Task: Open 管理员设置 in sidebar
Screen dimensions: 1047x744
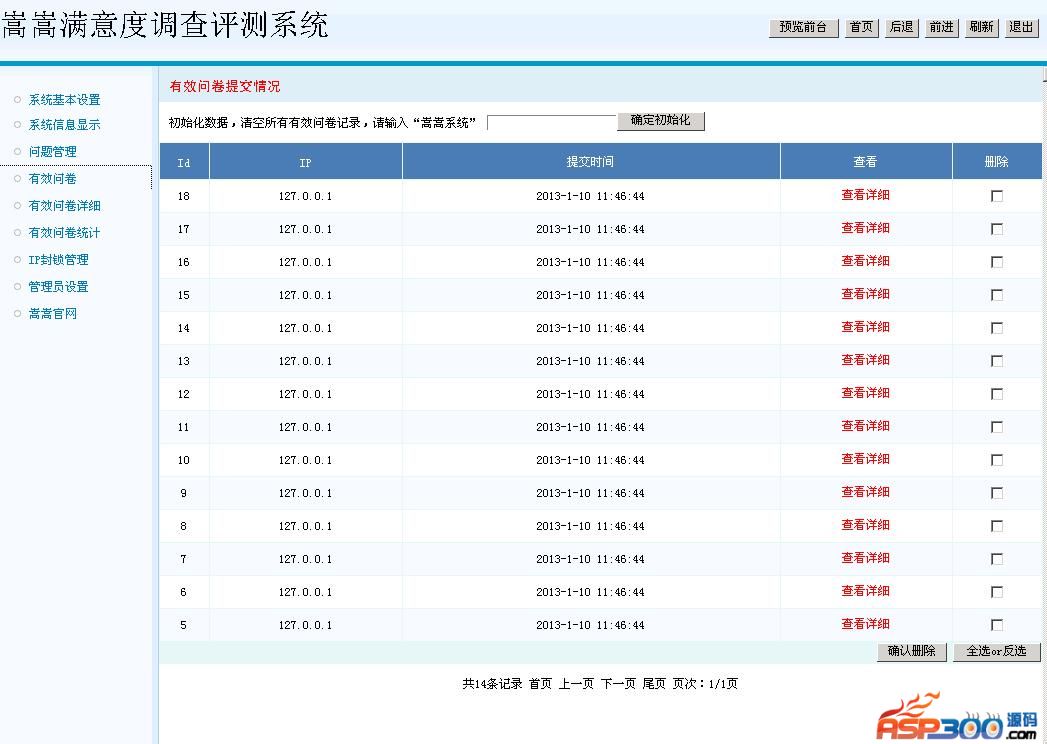Action: click(x=58, y=287)
